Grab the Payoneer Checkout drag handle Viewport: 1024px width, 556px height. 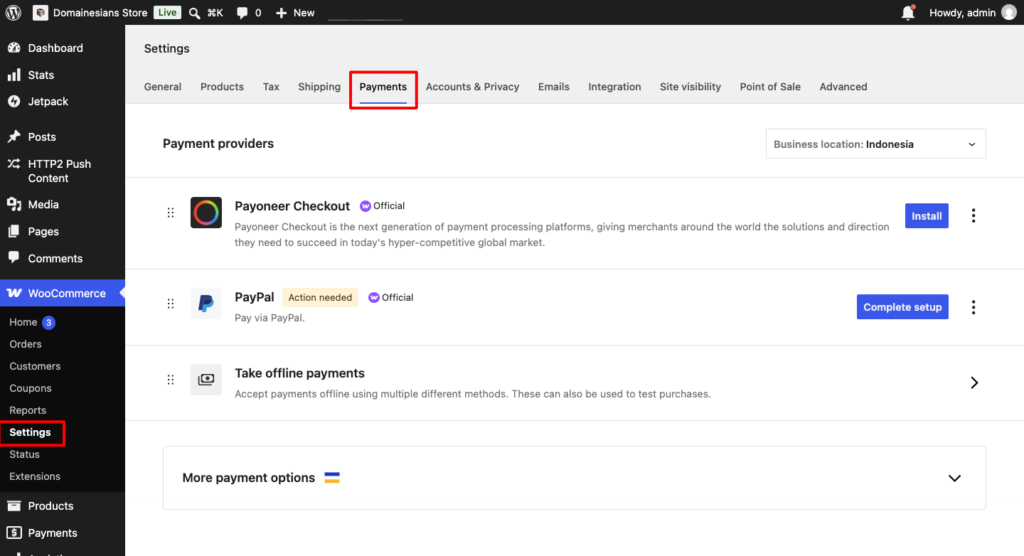click(x=170, y=212)
